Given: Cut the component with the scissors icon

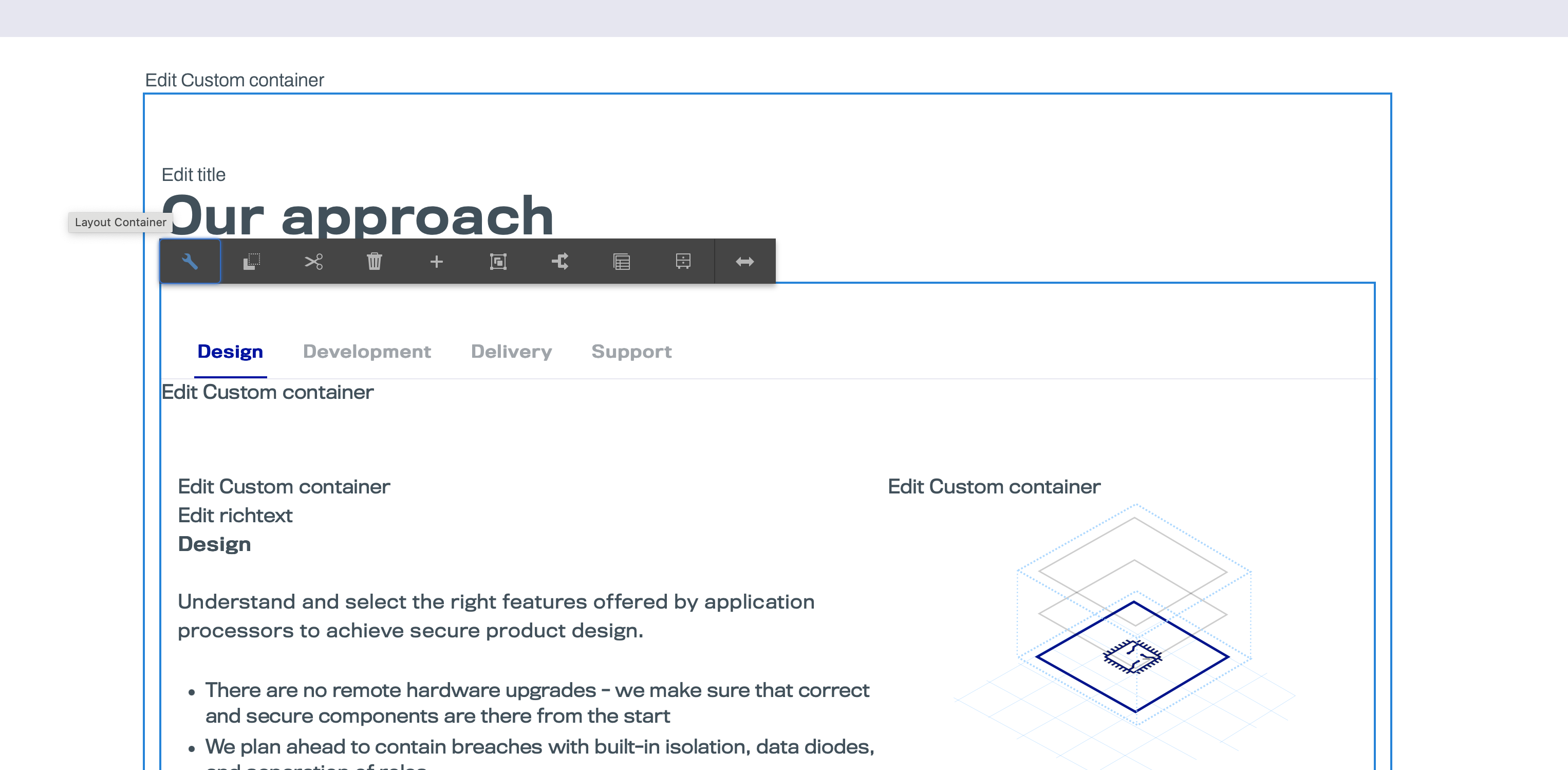Looking at the screenshot, I should (x=313, y=261).
